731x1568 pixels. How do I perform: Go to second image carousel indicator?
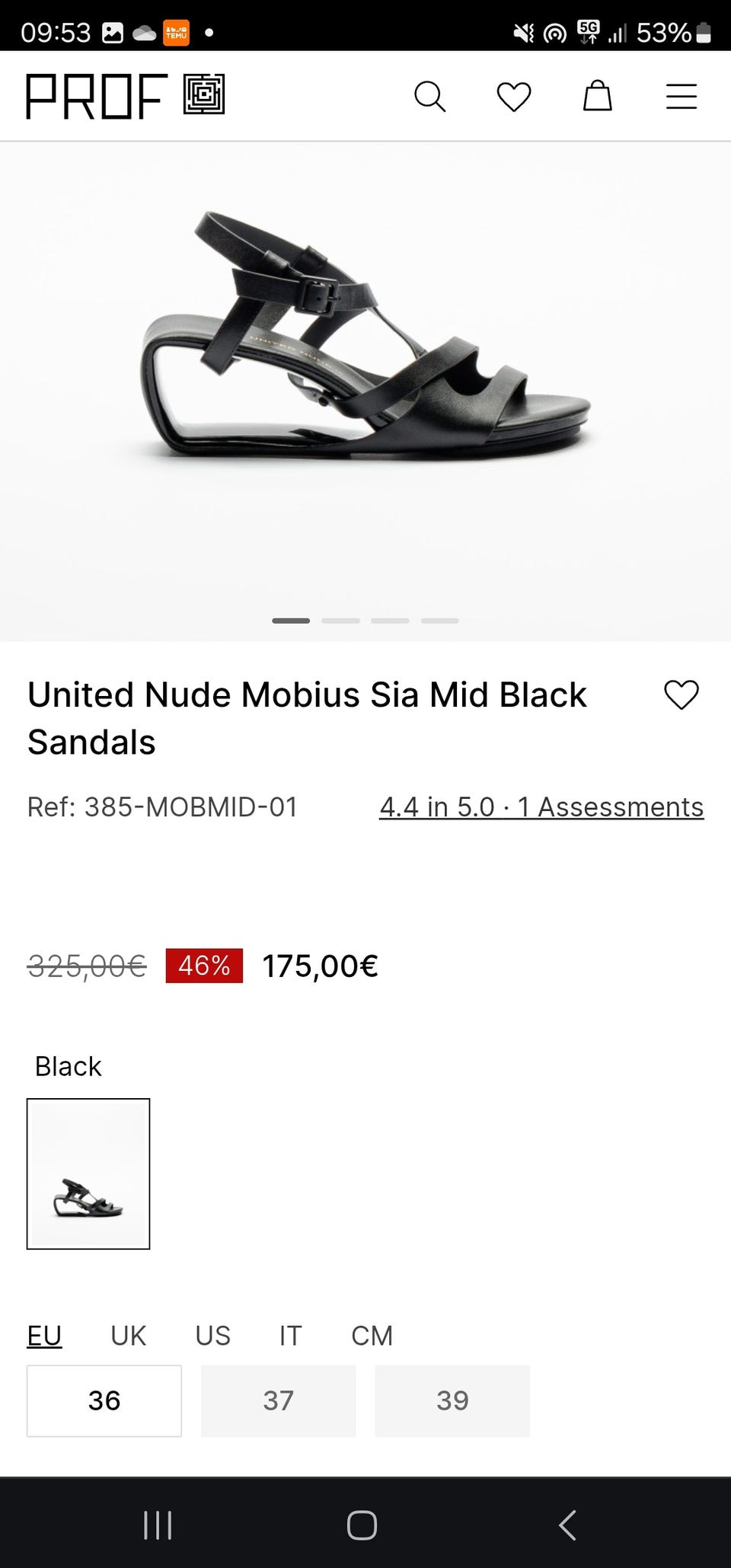340,621
